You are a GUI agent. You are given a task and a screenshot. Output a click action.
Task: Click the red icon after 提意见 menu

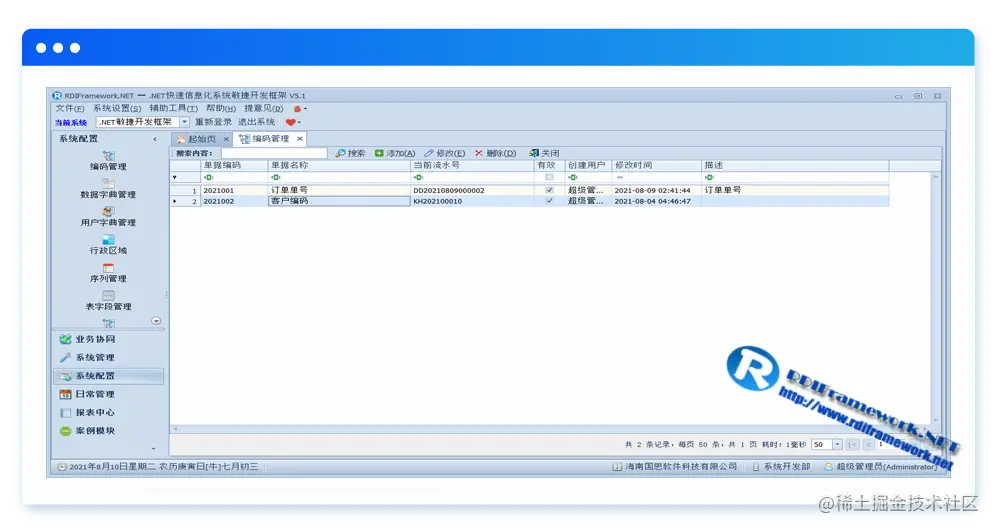click(x=297, y=109)
